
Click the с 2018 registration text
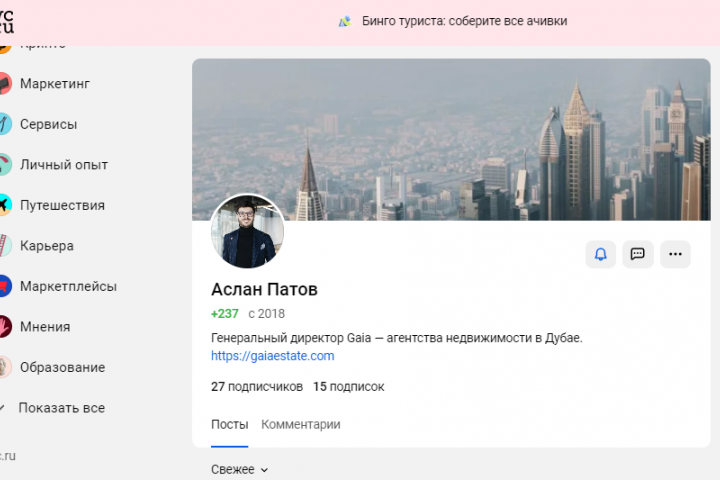point(266,314)
